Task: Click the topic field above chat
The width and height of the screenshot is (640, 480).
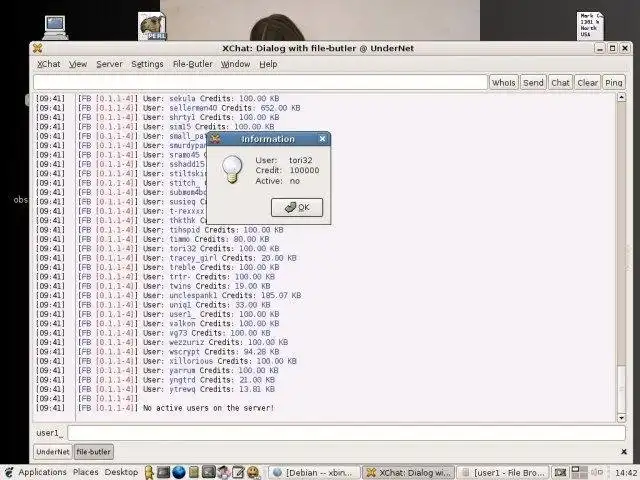Action: (260, 82)
